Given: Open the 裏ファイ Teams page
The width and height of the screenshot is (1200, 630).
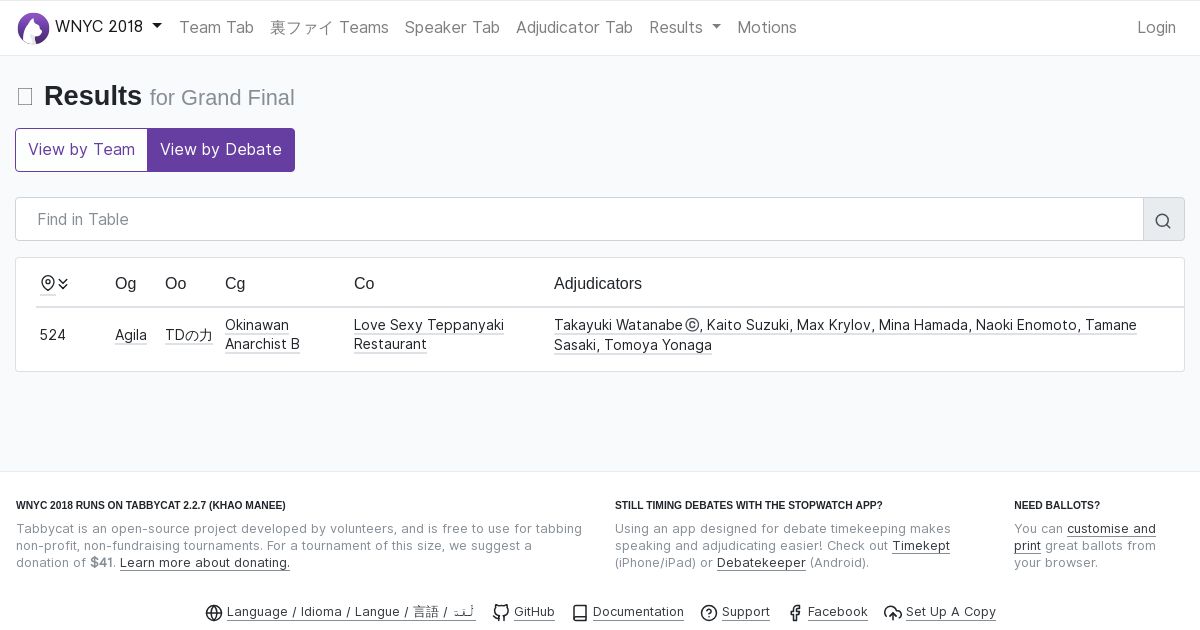Looking at the screenshot, I should coord(329,27).
